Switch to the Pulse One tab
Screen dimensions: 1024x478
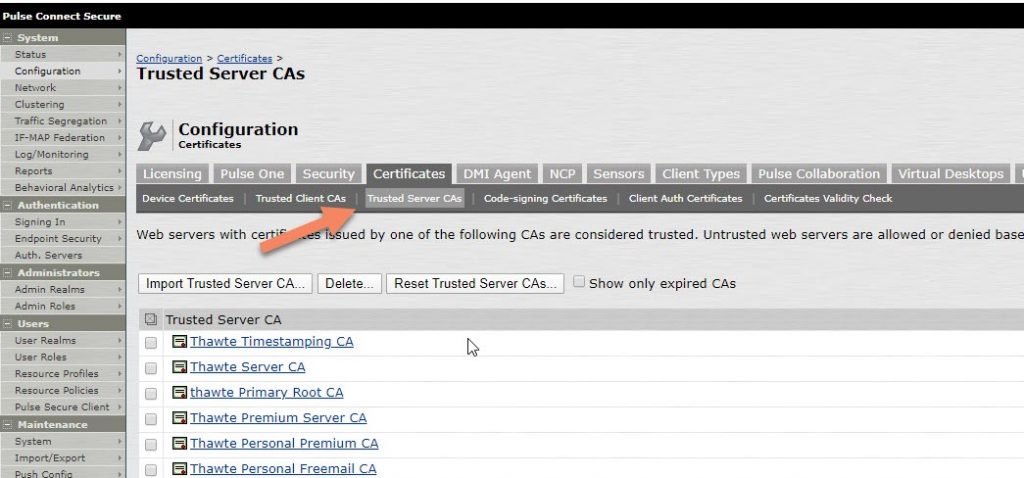252,174
